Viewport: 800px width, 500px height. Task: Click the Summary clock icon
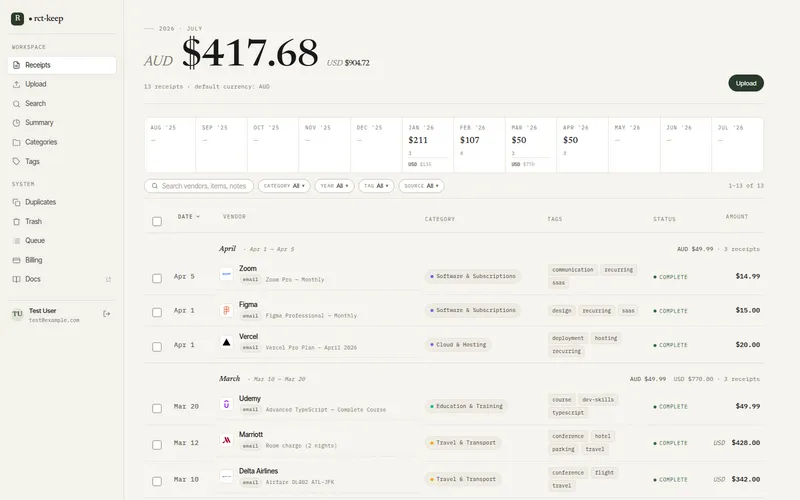(x=16, y=123)
